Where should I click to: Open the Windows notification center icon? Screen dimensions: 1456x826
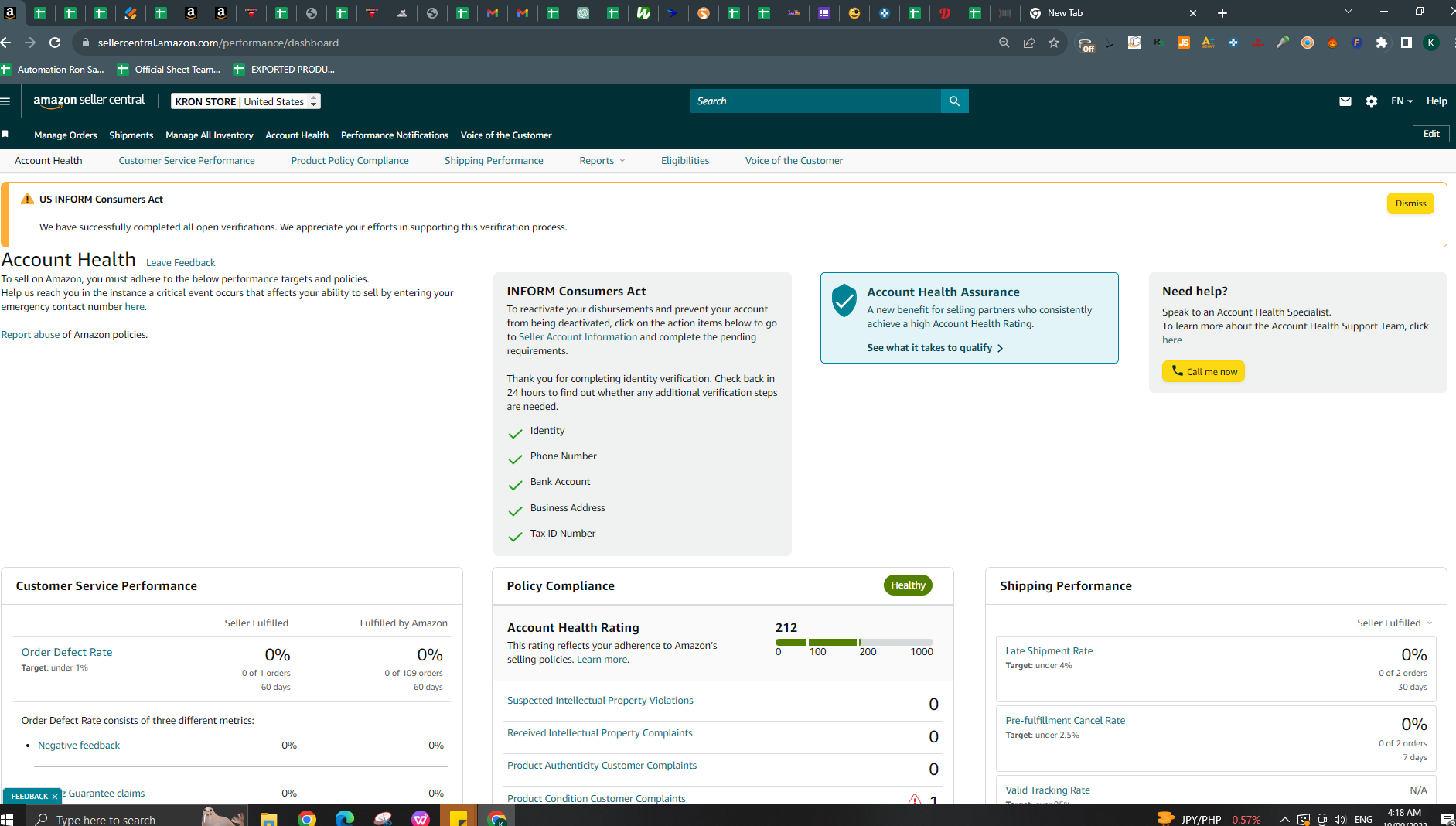tap(1447, 819)
